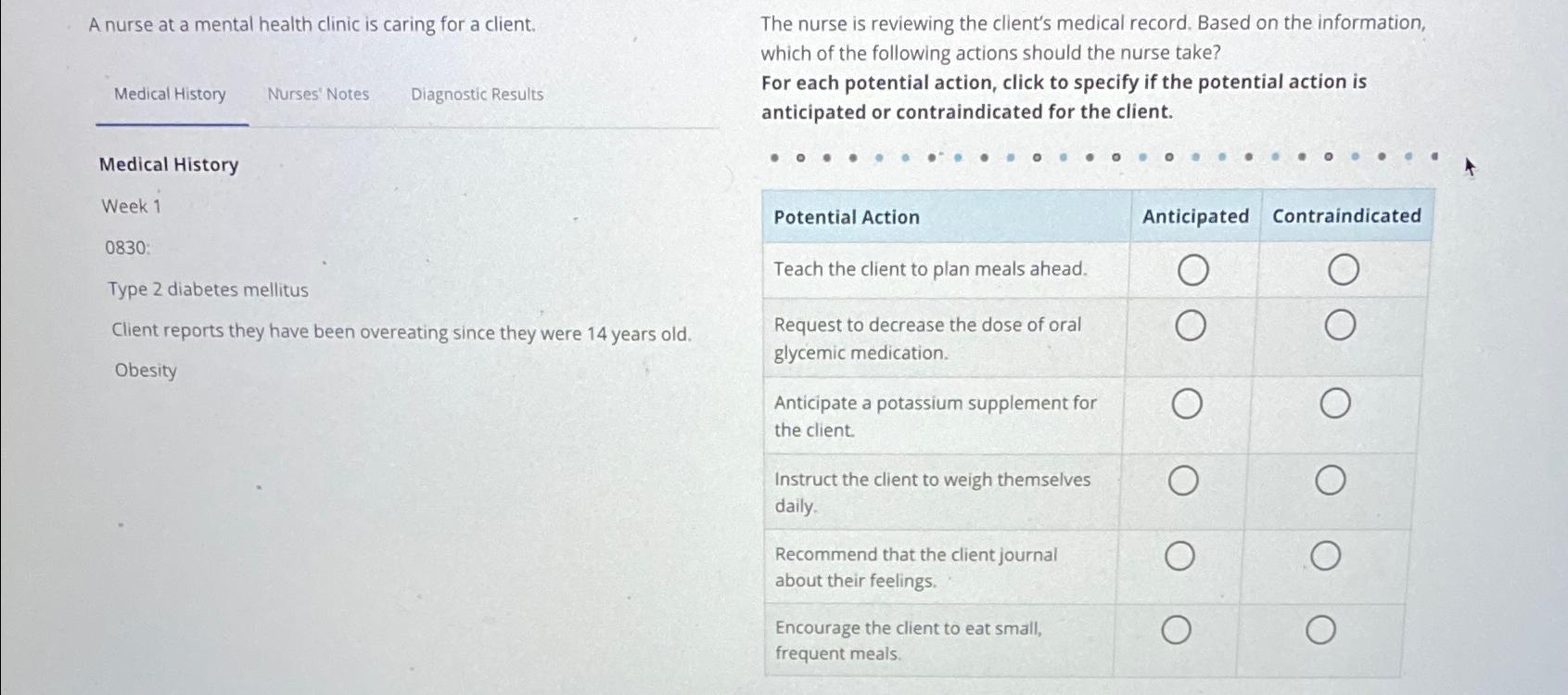The height and width of the screenshot is (695, 1568).
Task: Click the Anticipated column header
Action: pos(1195,216)
